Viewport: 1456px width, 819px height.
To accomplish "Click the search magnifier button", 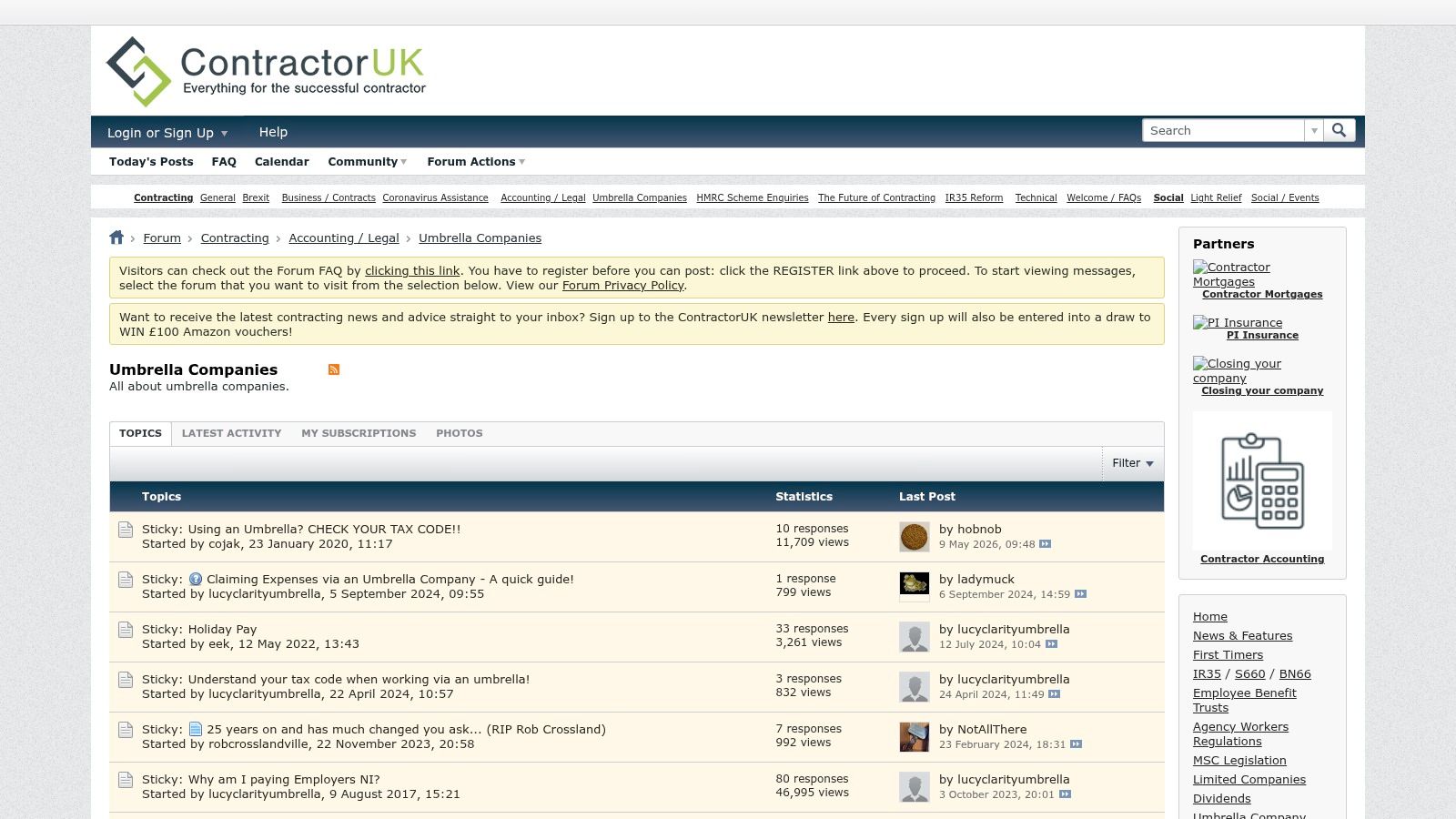I will [1339, 130].
